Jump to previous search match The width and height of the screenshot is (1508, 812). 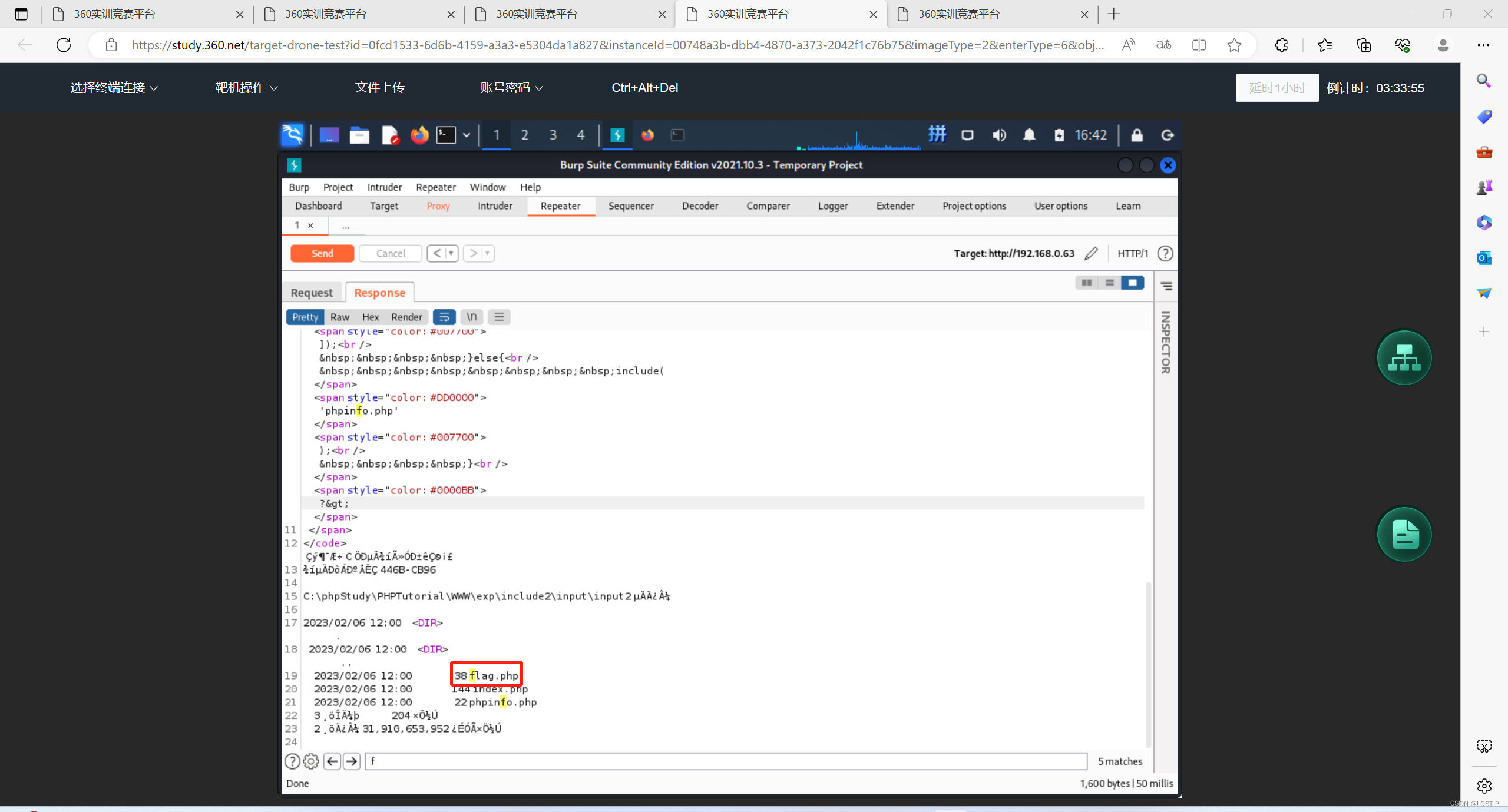coord(332,761)
